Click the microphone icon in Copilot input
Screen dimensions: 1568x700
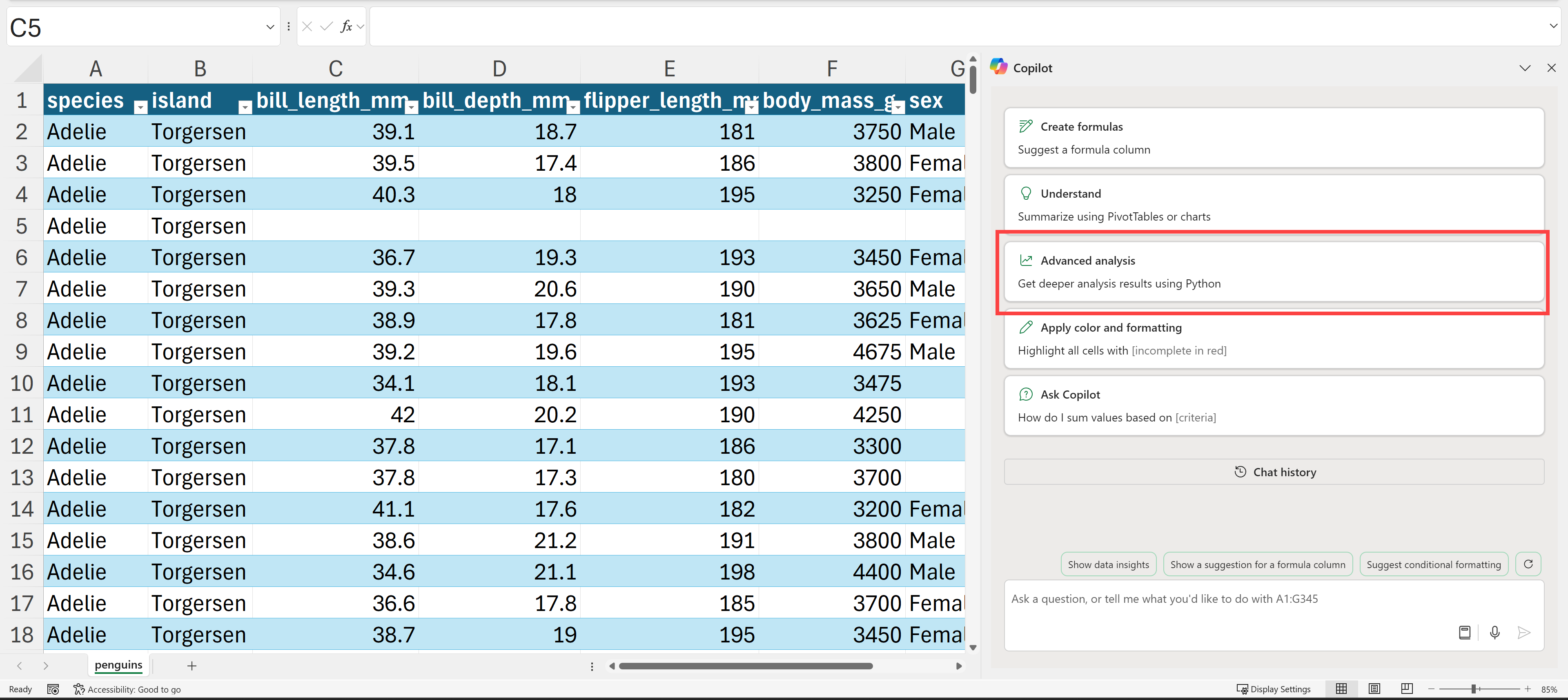1494,633
